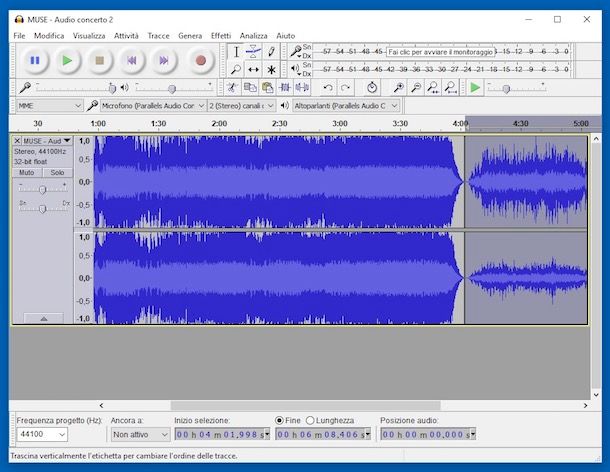Image resolution: width=610 pixels, height=472 pixels.
Task: Start recording with the red Record button
Action: click(x=201, y=60)
